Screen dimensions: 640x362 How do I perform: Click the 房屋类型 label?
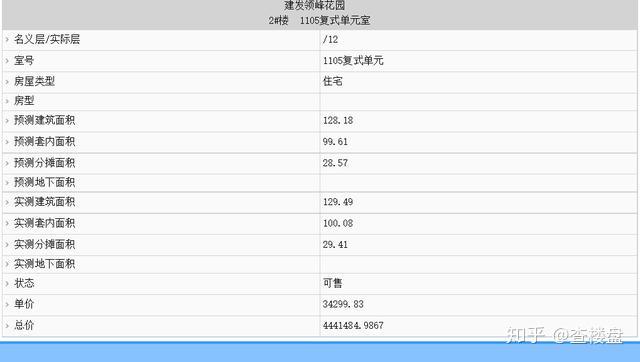coord(34,81)
